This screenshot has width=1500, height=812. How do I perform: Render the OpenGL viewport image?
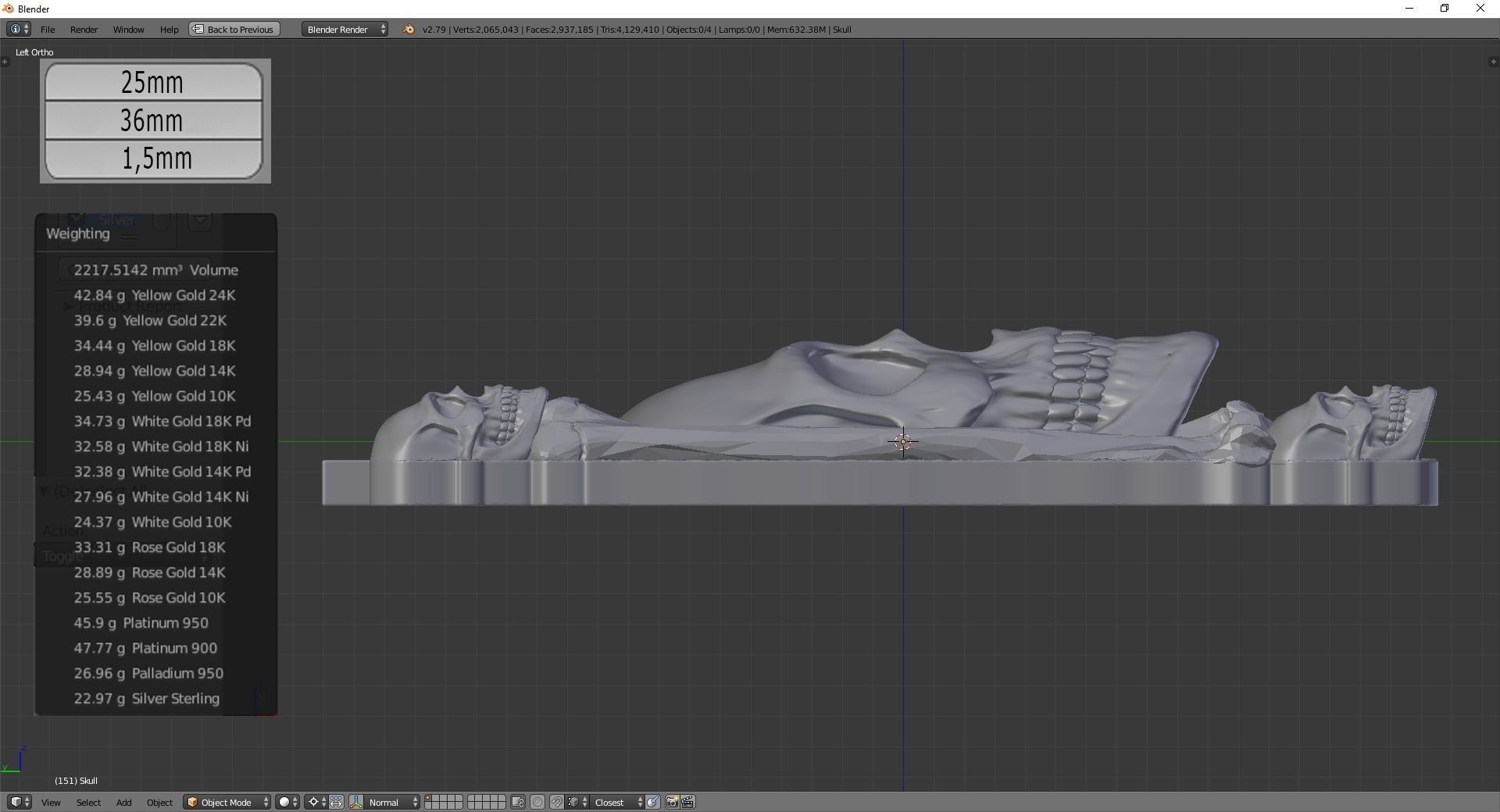point(672,802)
